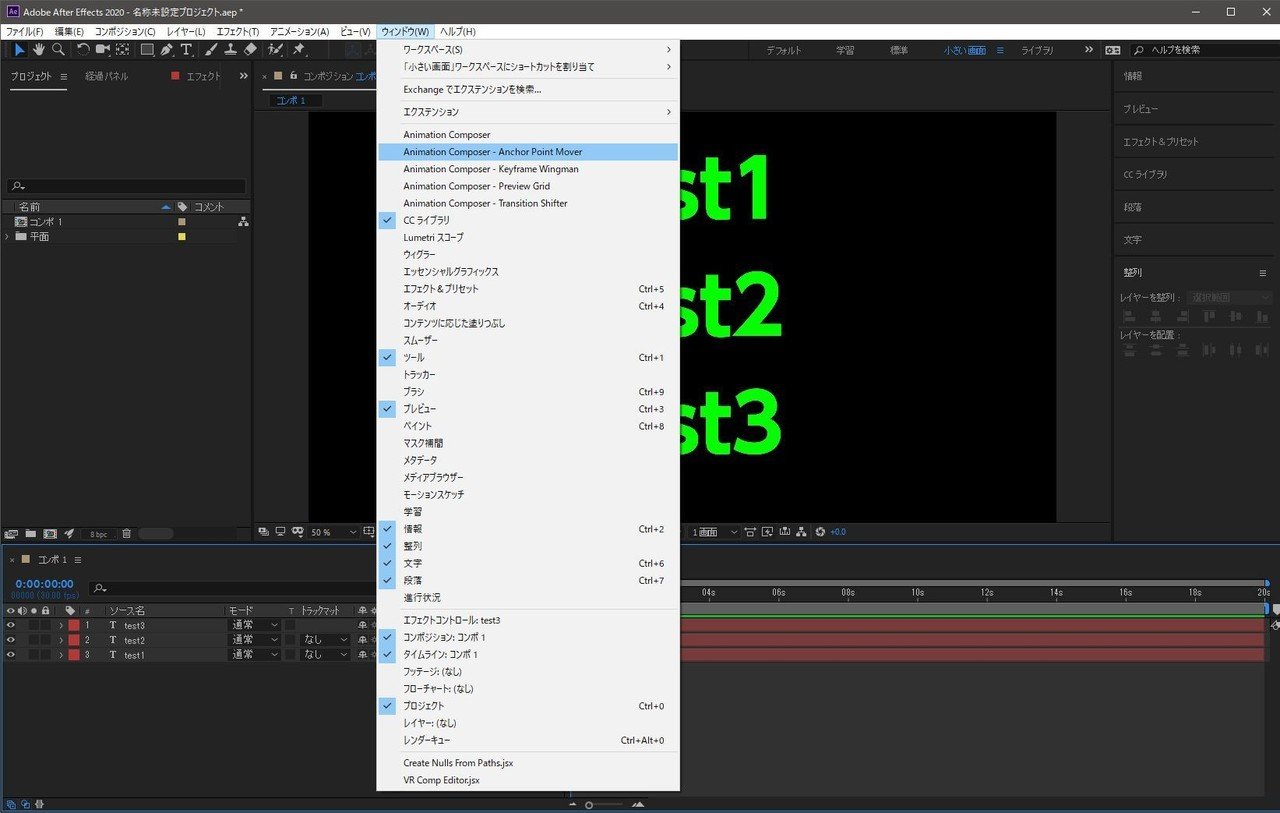Viewport: 1280px width, 813px height.
Task: Click the red label color swatch of test3
Action: tap(74, 625)
